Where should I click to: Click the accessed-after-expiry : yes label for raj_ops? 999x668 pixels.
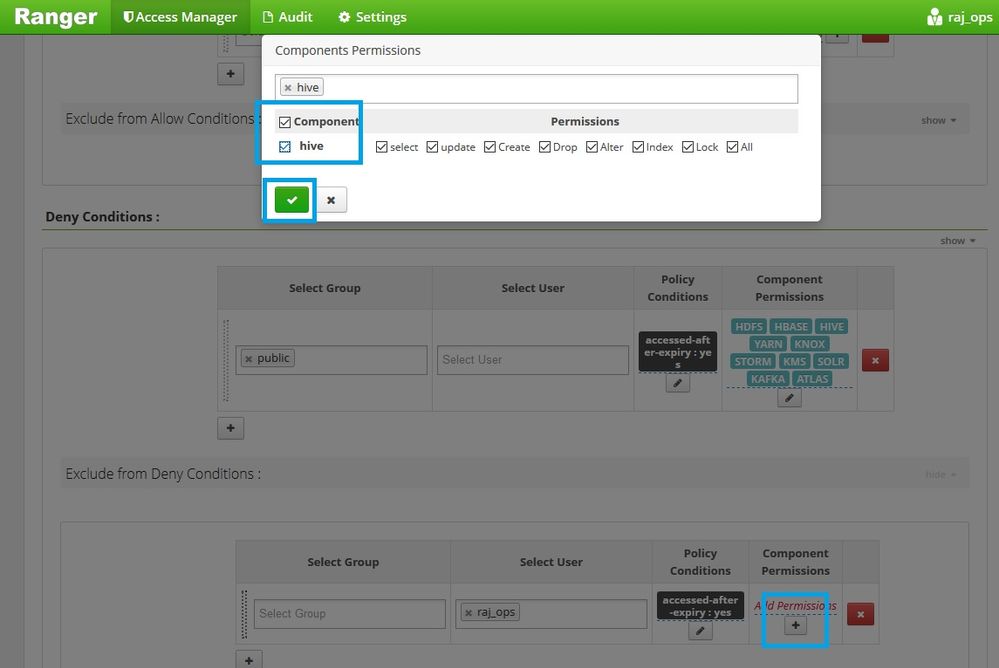[700, 606]
